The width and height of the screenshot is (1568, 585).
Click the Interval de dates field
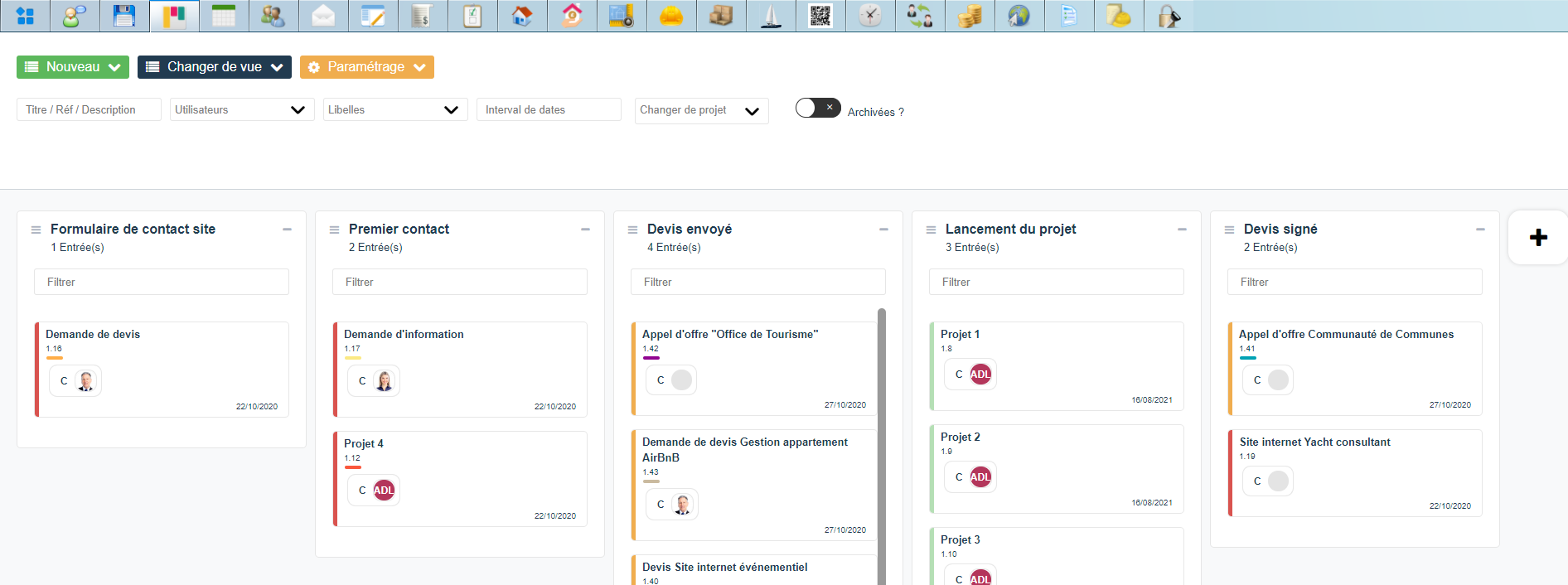point(549,109)
